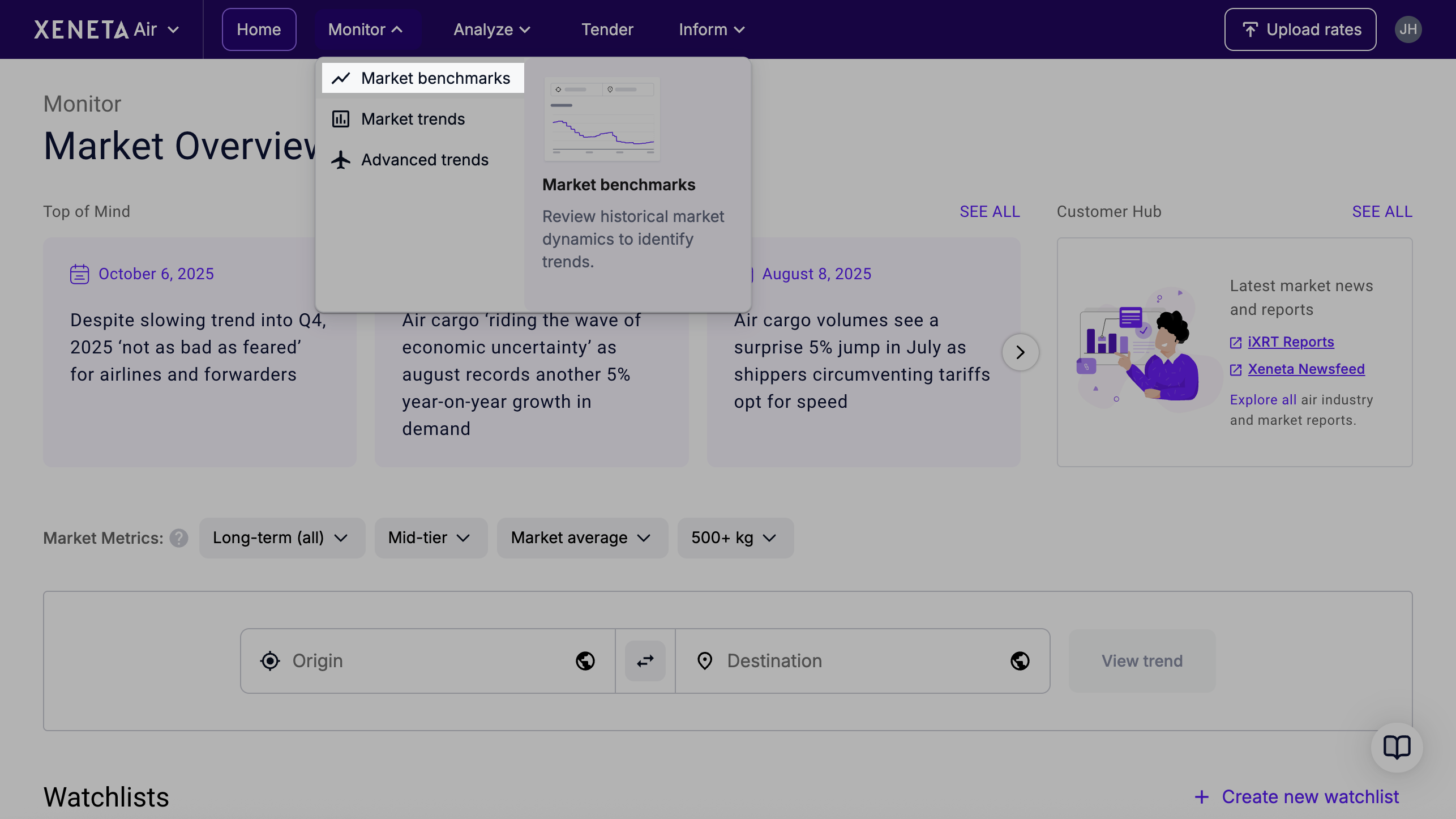Click the globe icon in Origin field

point(585,661)
